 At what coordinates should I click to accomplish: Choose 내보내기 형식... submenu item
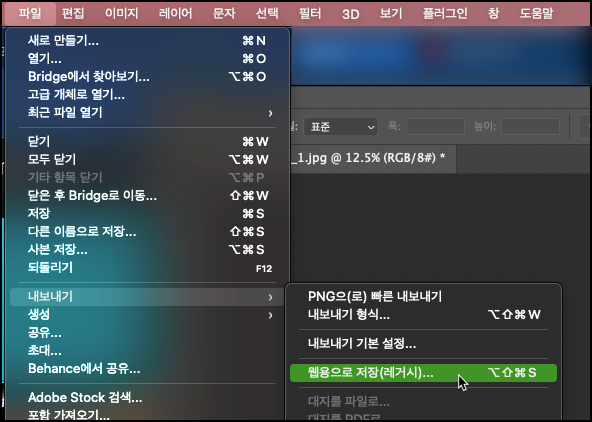click(423, 314)
